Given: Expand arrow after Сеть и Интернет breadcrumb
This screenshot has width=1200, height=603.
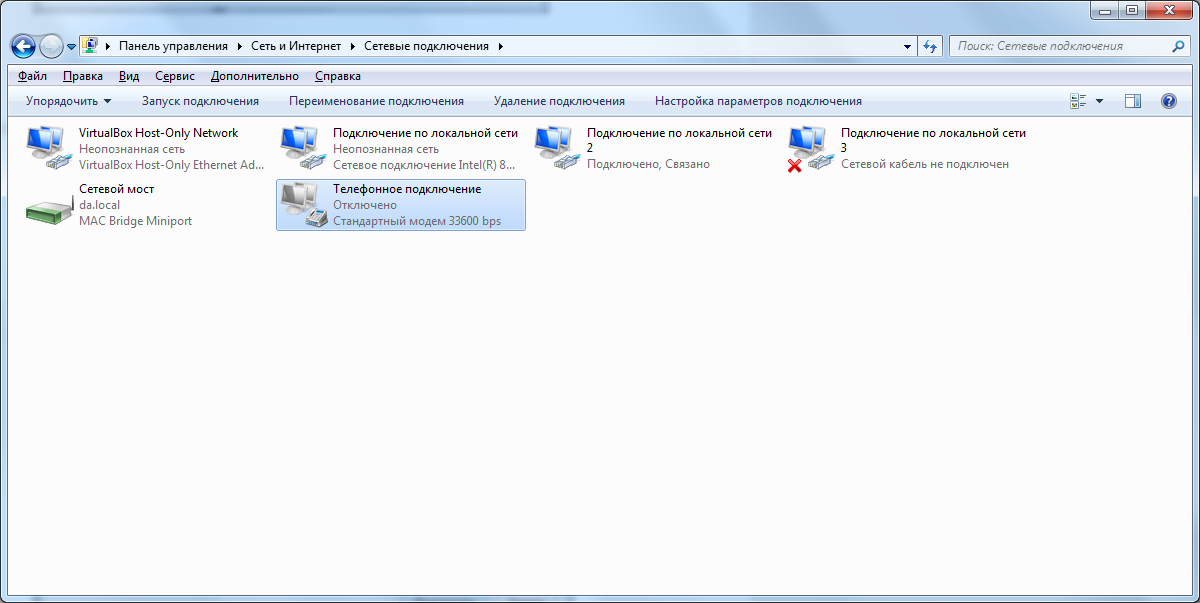Looking at the screenshot, I should 352,46.
